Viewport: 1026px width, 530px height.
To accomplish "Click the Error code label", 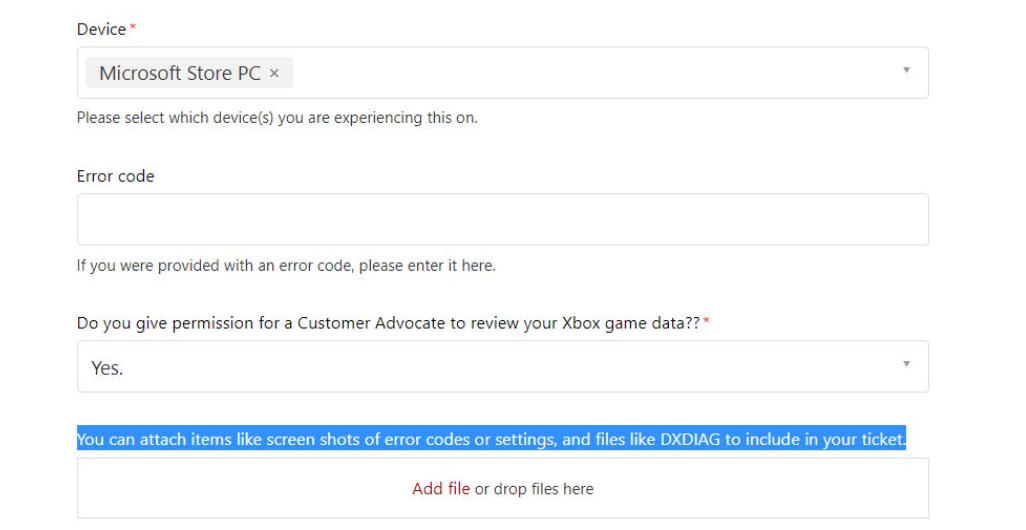I will point(115,176).
